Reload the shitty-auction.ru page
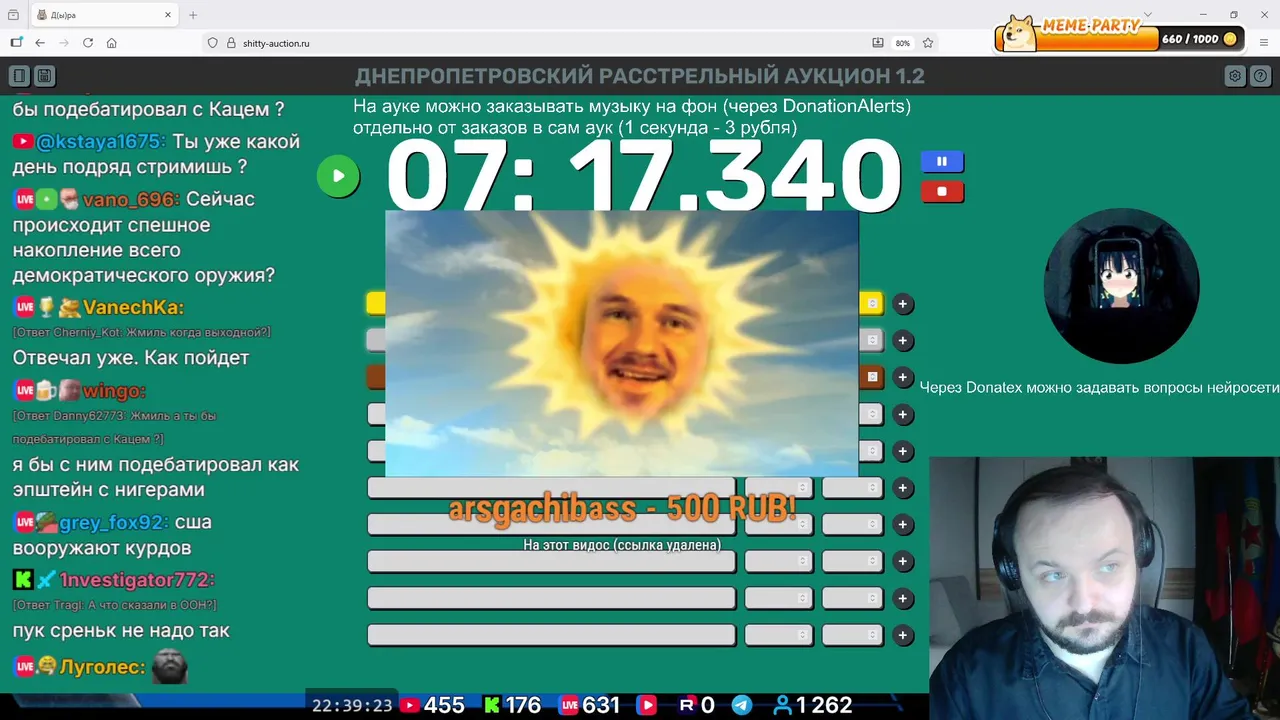The height and width of the screenshot is (720, 1280). click(x=88, y=43)
